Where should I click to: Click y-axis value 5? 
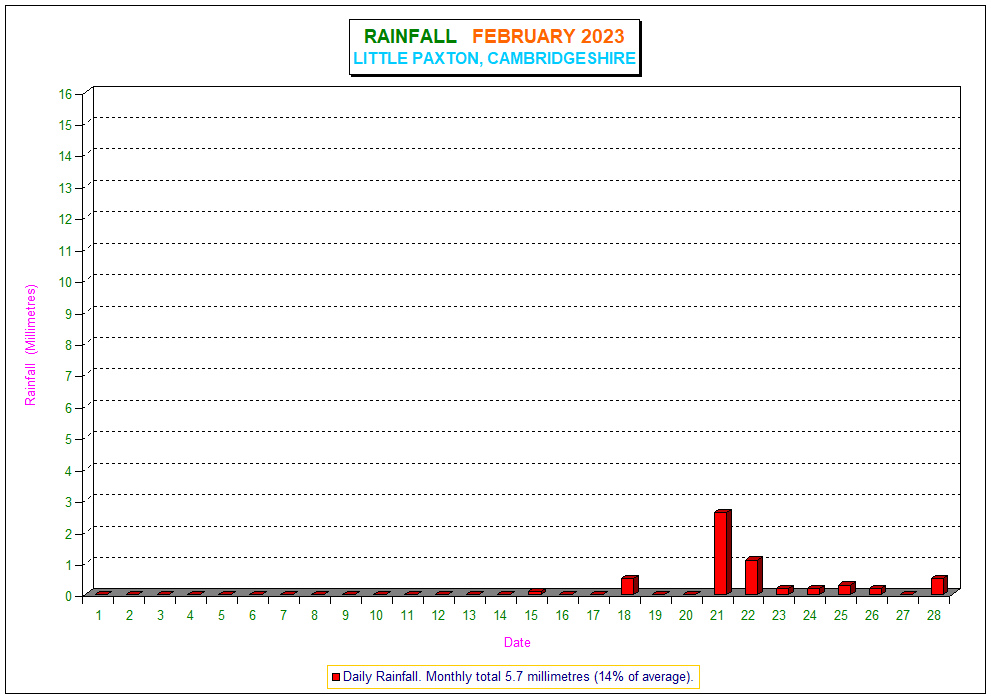[69, 439]
